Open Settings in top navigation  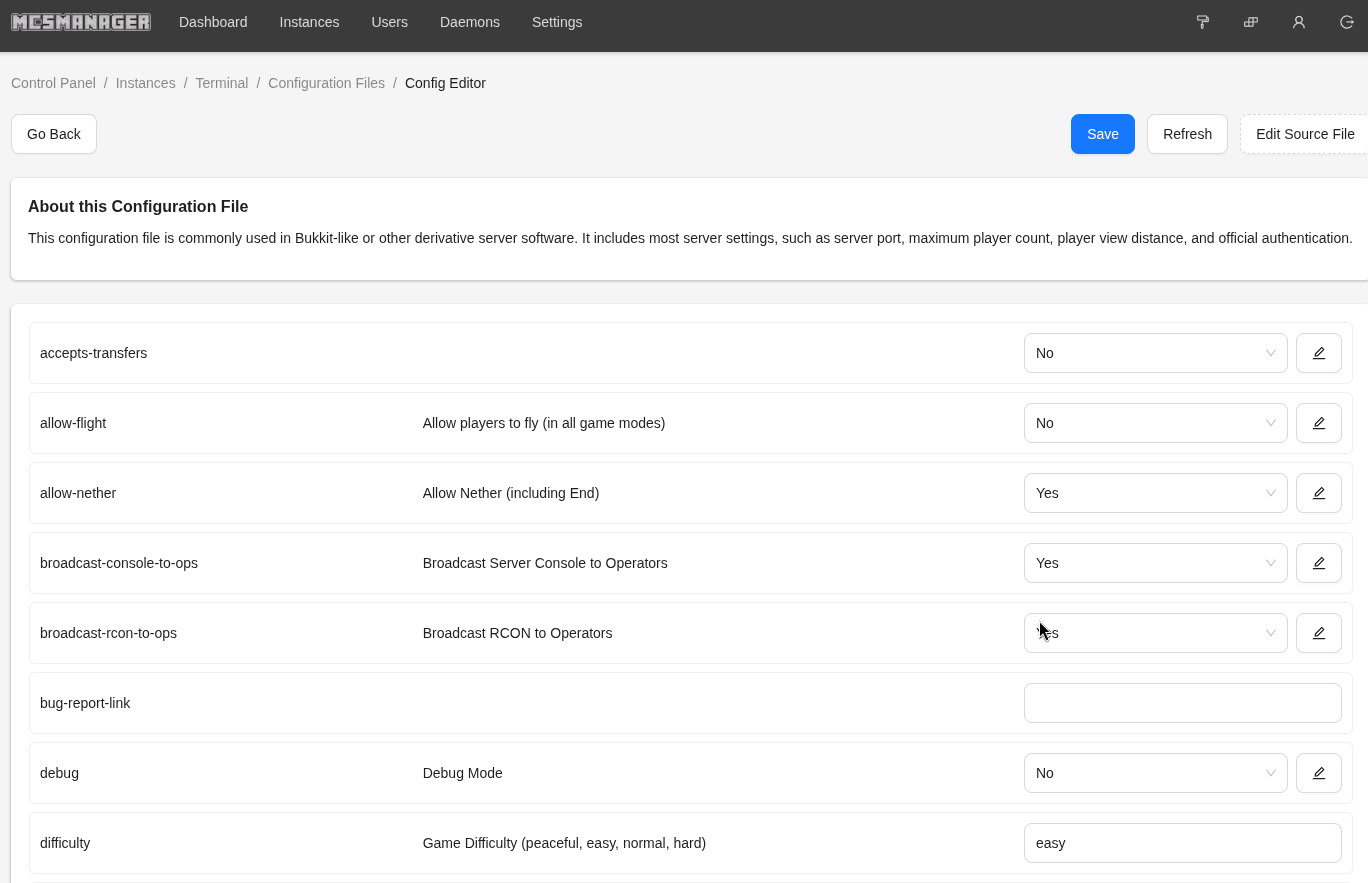[x=557, y=22]
